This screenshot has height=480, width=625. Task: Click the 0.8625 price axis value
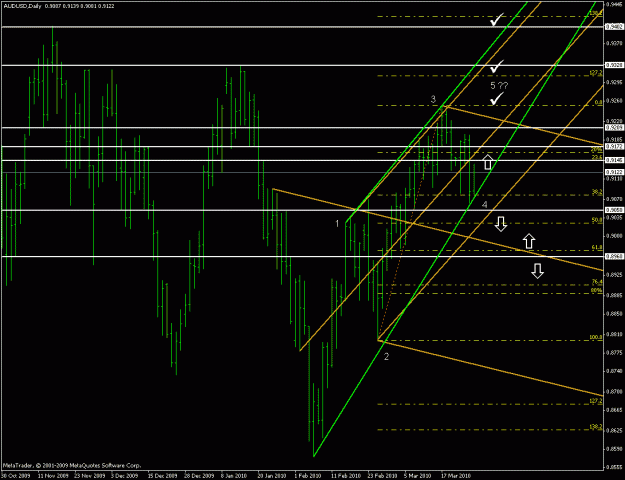613,430
